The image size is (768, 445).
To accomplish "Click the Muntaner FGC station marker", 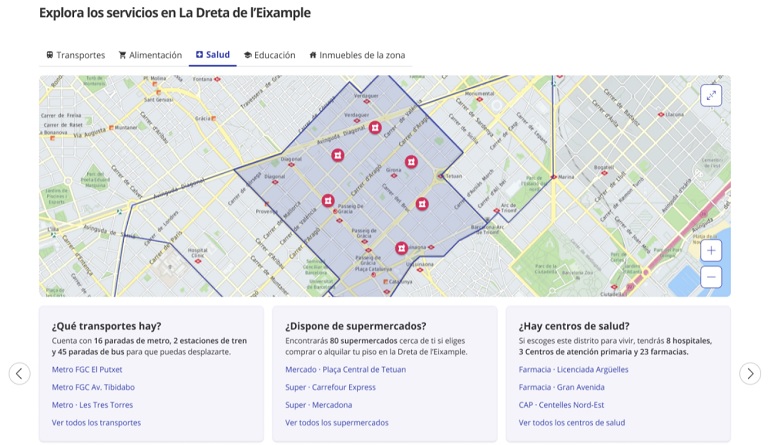I will click(x=111, y=128).
